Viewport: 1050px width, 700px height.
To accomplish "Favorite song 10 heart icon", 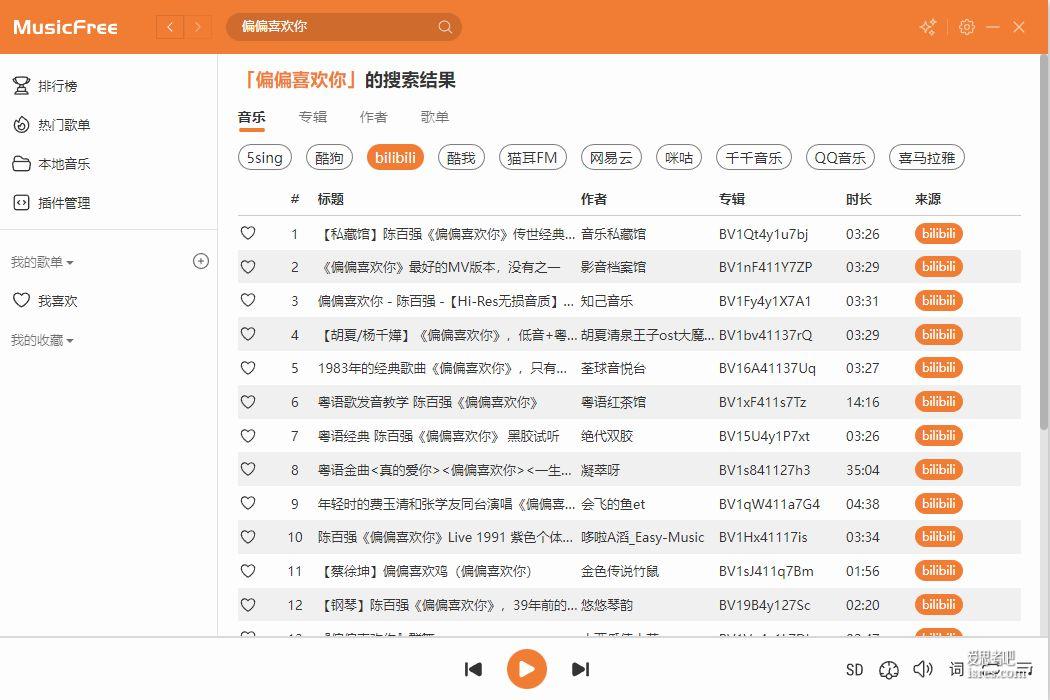I will (x=248, y=537).
